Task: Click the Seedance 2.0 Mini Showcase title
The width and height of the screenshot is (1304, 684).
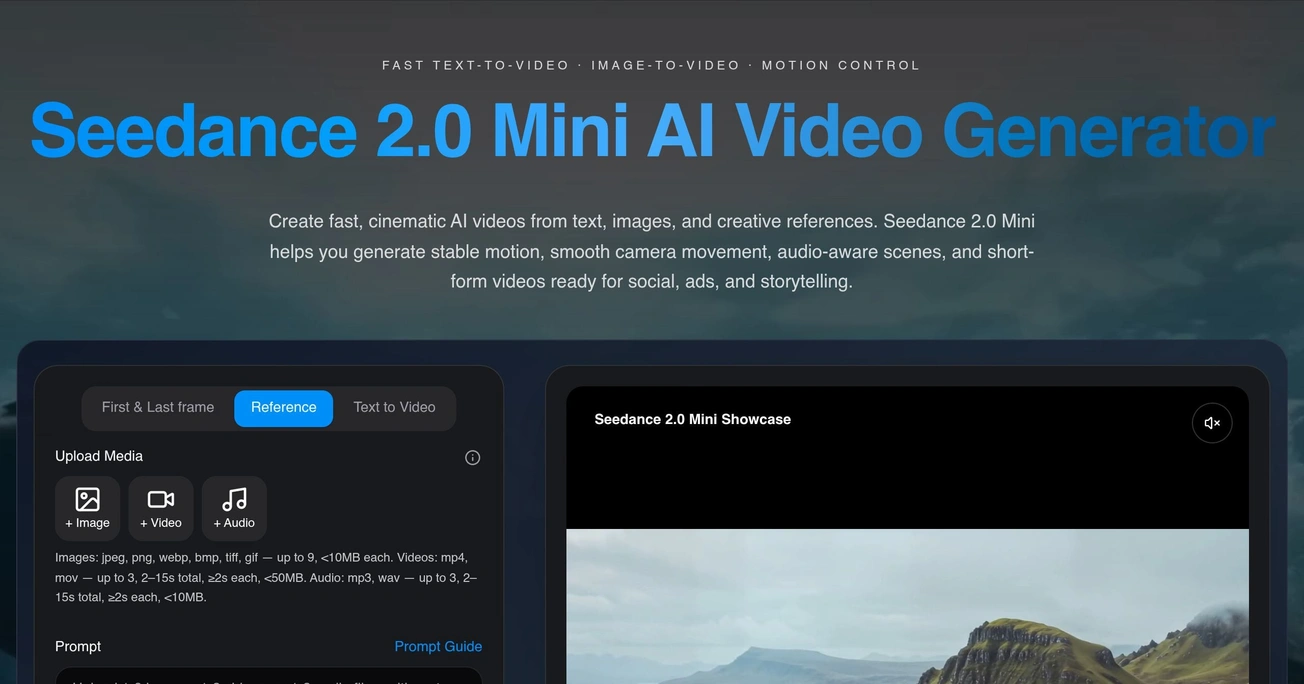Action: point(692,419)
